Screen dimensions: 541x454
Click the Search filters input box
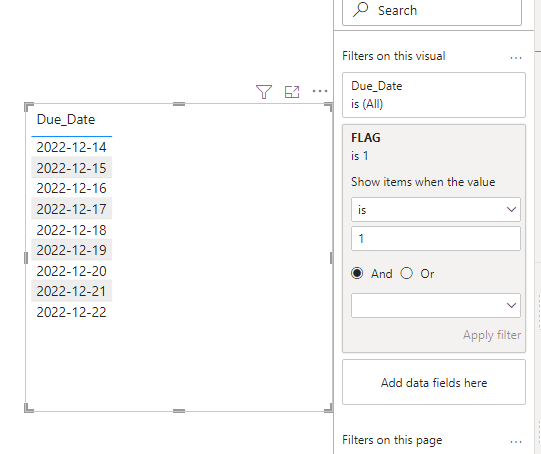pos(432,11)
